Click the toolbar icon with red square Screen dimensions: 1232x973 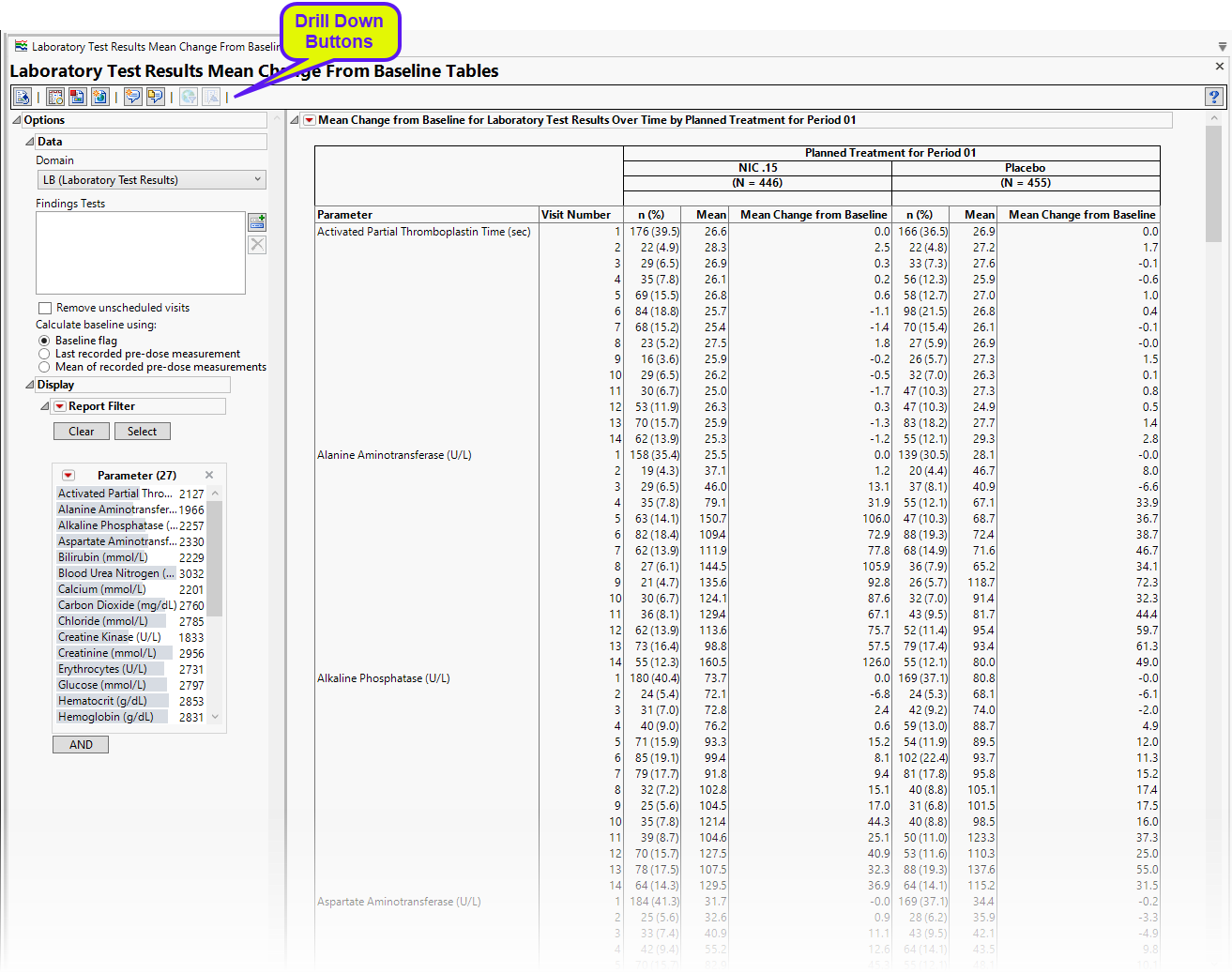point(77,97)
